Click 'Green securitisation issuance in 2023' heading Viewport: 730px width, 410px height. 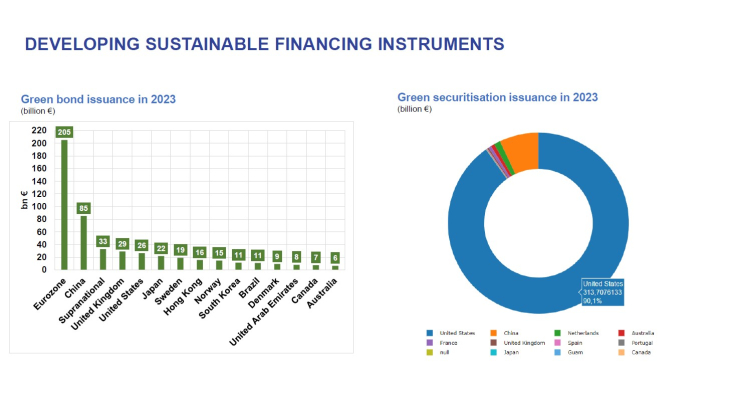tap(497, 97)
